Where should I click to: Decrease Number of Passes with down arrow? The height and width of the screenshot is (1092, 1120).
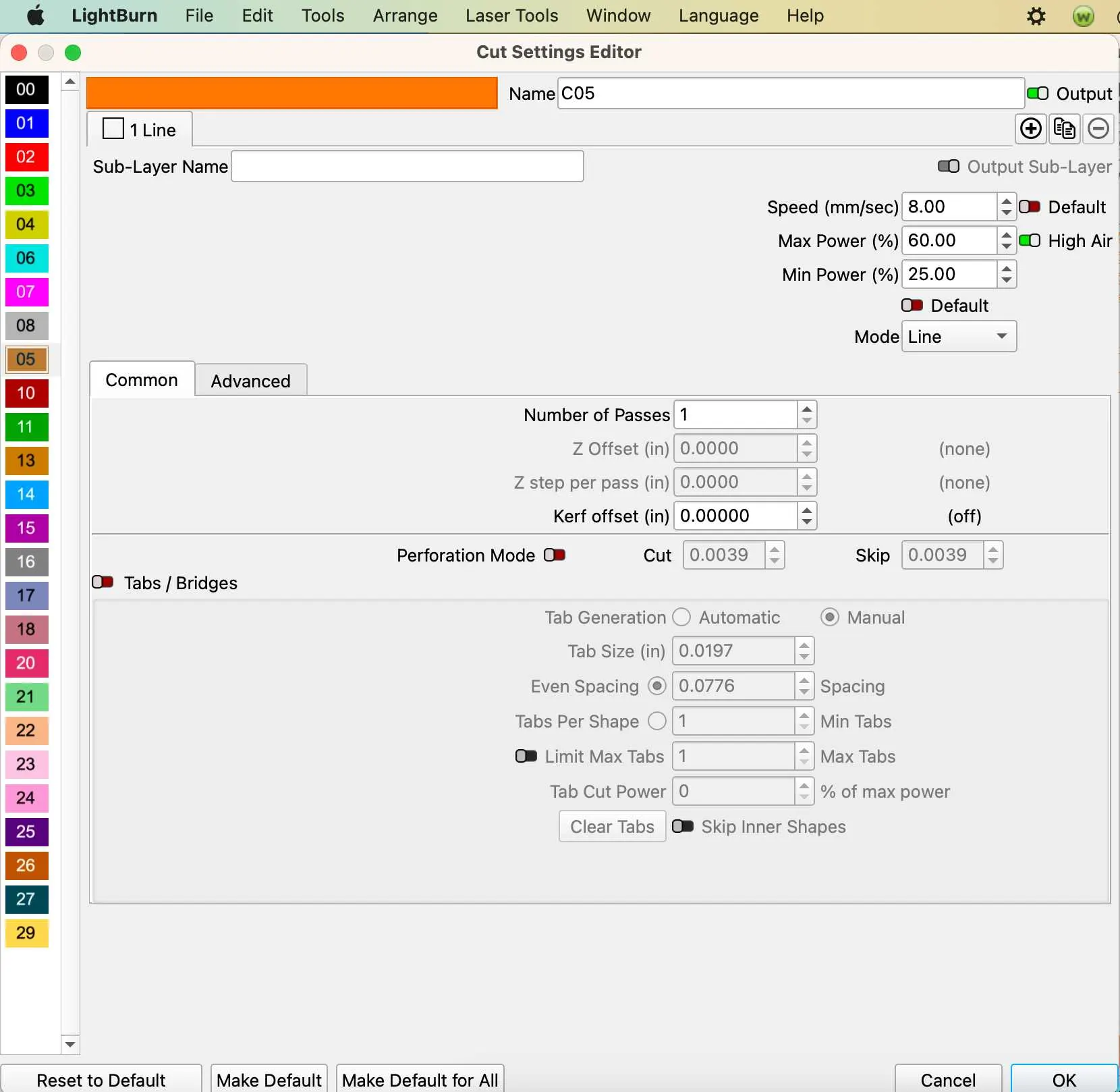coord(807,421)
